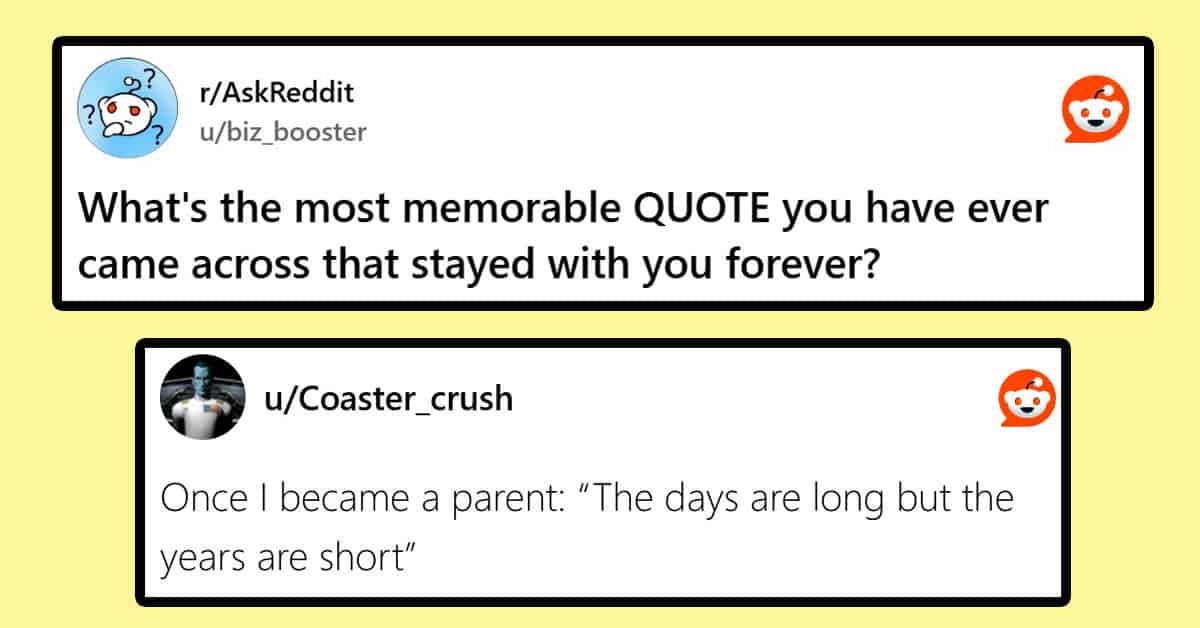Visit the u/biz_booster user profile
Image resolution: width=1200 pixels, height=628 pixels.
[x=284, y=131]
